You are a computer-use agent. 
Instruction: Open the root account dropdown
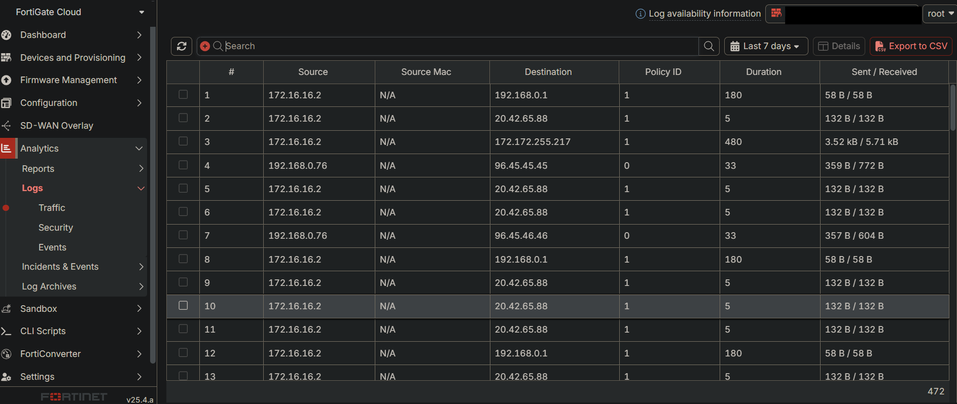[940, 14]
